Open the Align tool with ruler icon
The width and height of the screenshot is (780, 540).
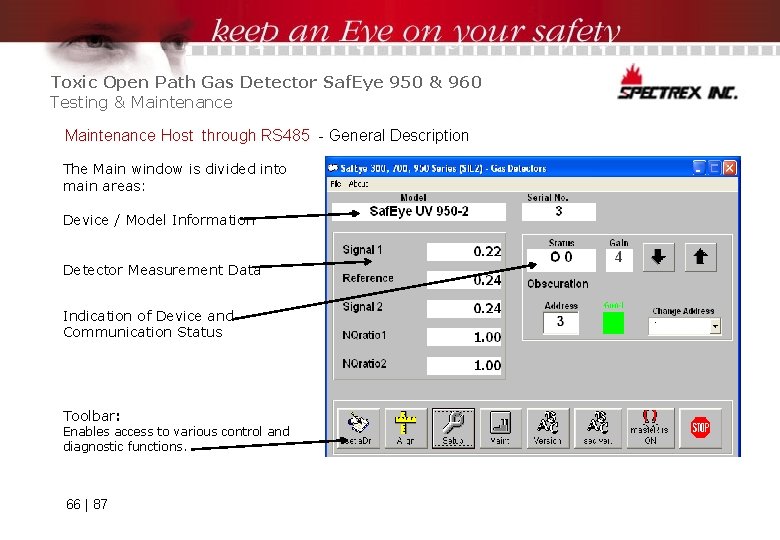pyautogui.click(x=406, y=428)
